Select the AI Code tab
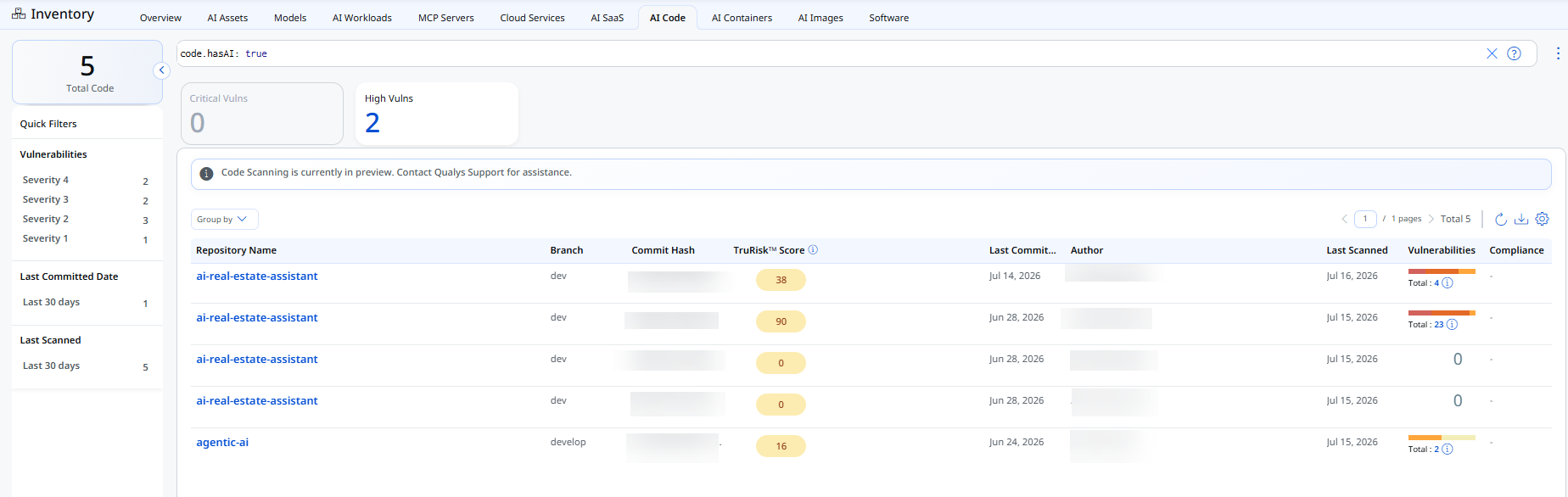The height and width of the screenshot is (497, 1568). click(668, 18)
